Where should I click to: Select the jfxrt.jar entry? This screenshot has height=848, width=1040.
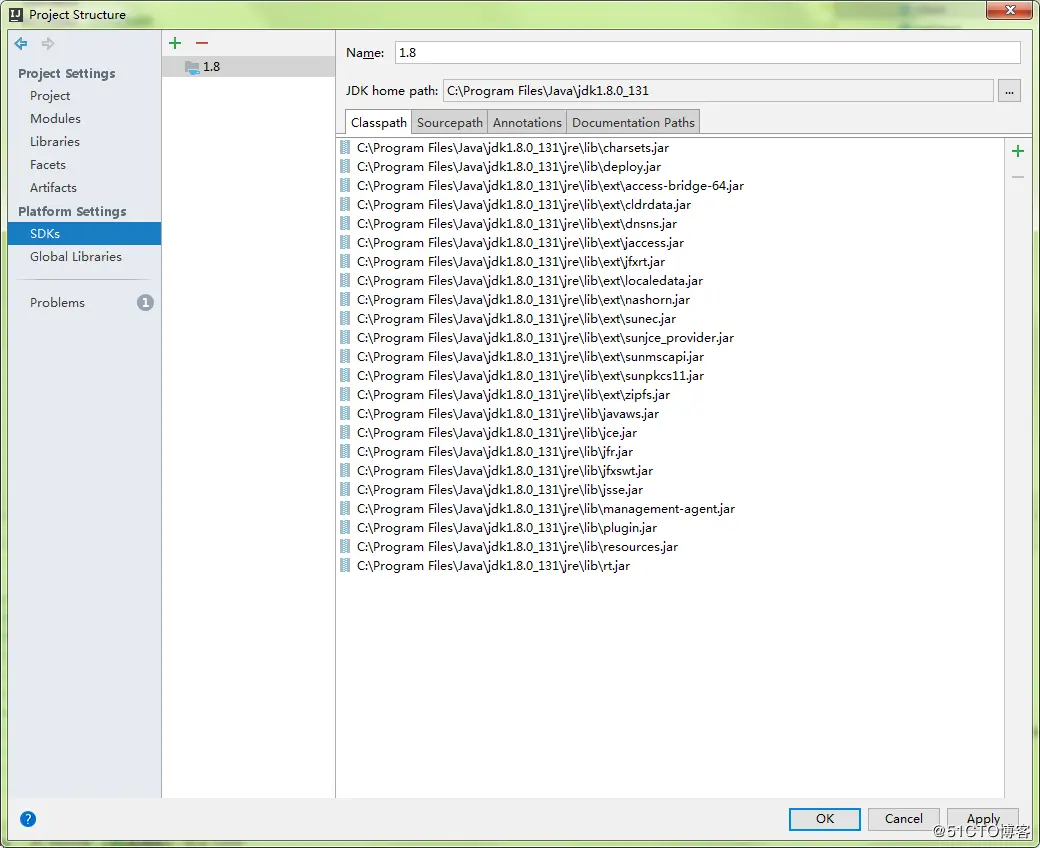pyautogui.click(x=670, y=262)
